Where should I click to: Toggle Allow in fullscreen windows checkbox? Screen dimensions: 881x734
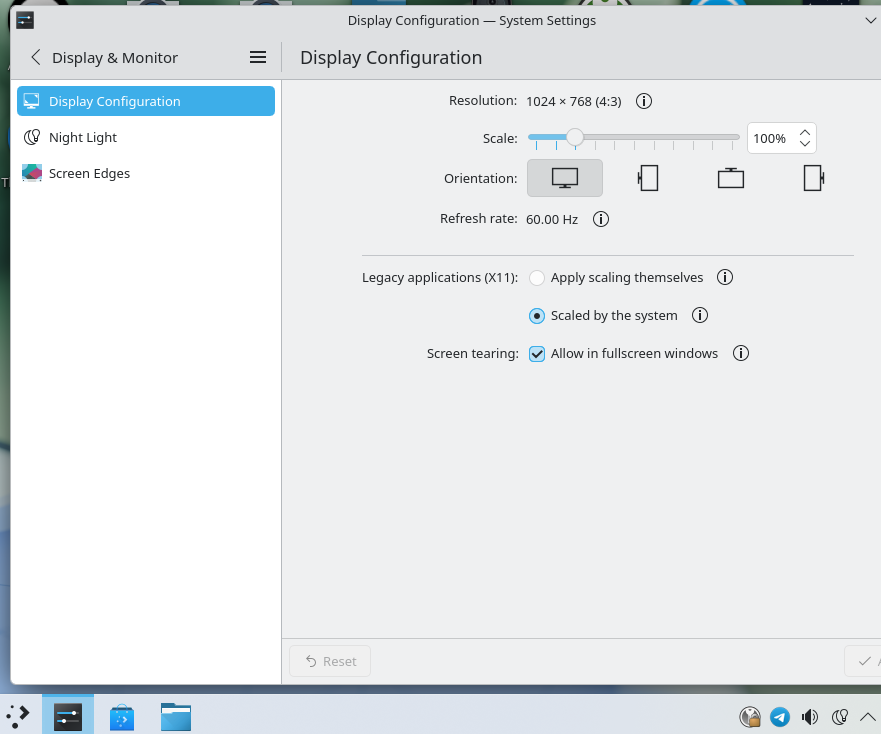tap(537, 354)
